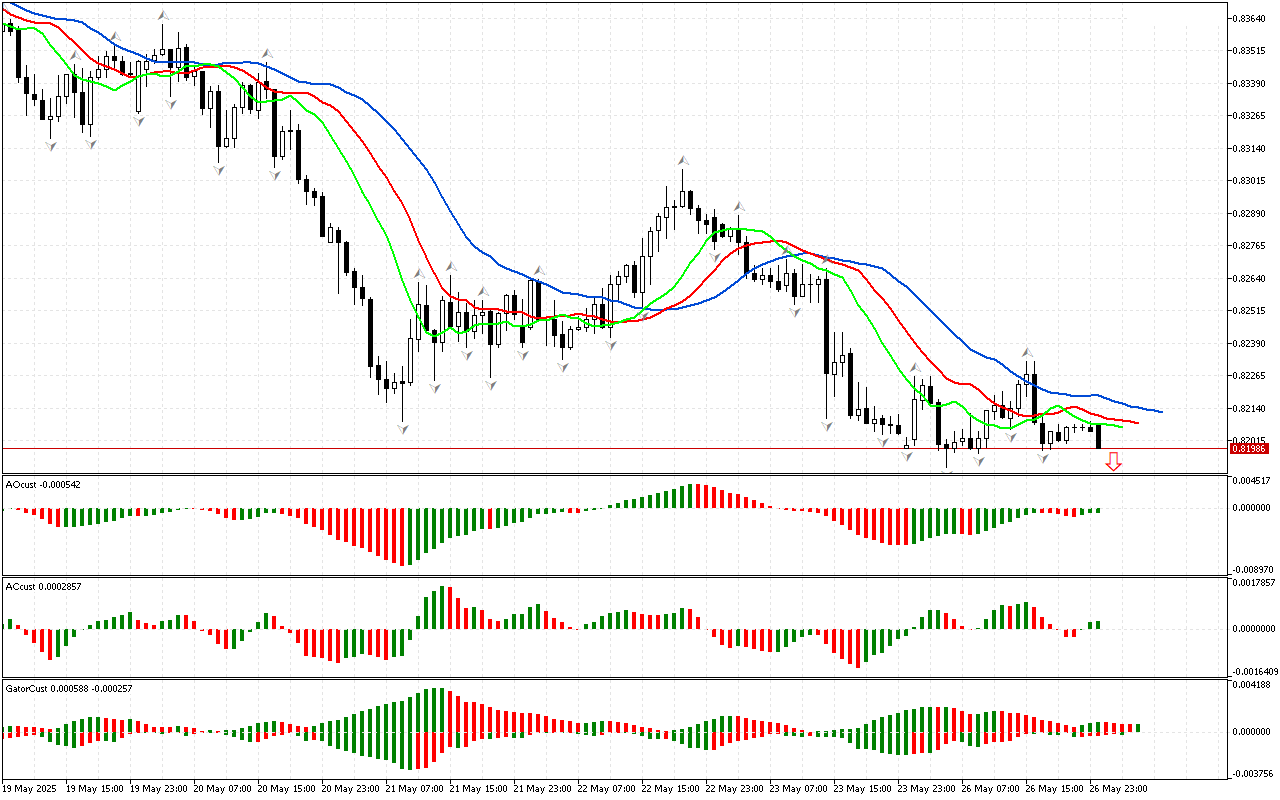The width and height of the screenshot is (1280, 800).
Task: Click the 26 May 23:00 time label
Action: point(1117,788)
